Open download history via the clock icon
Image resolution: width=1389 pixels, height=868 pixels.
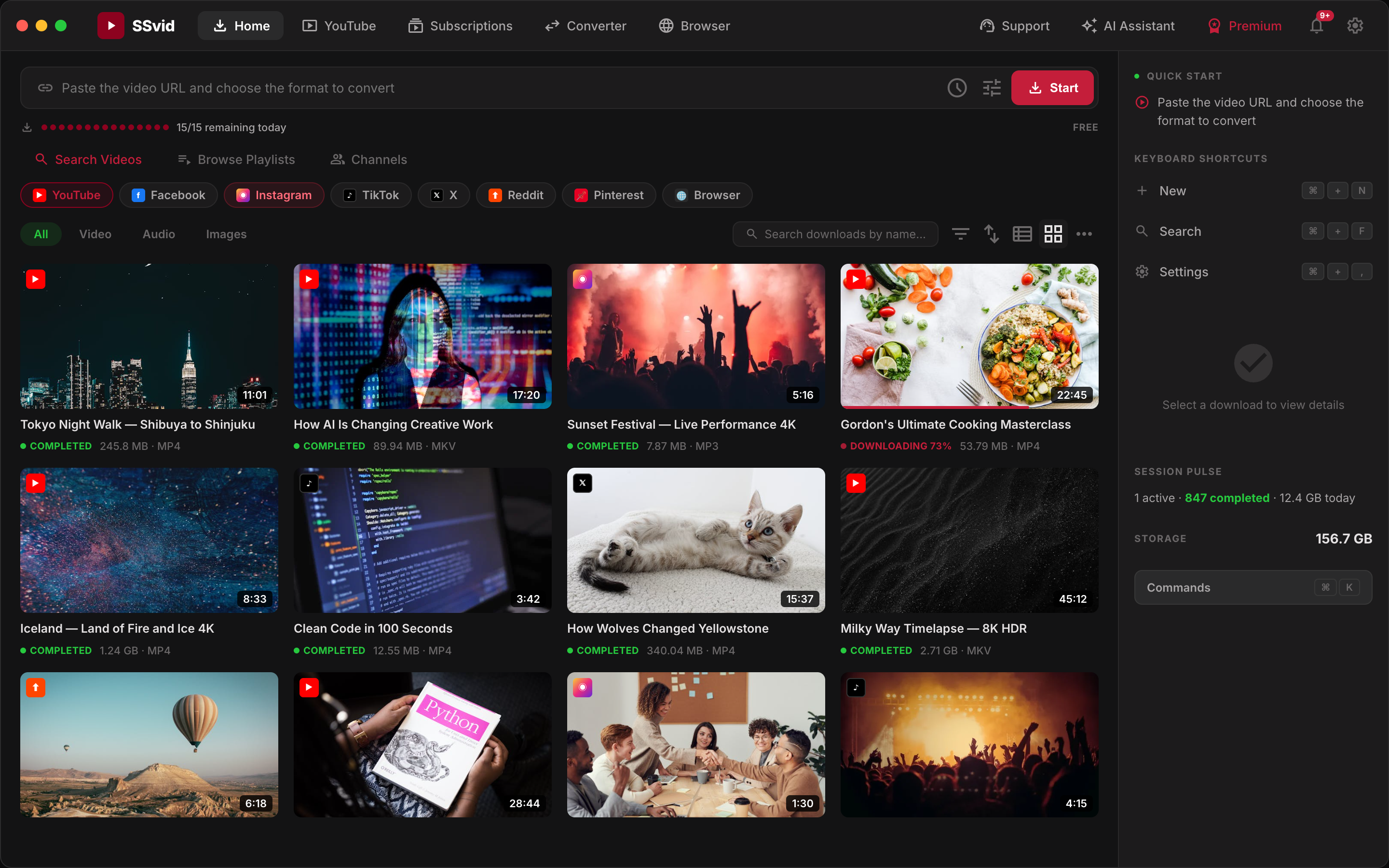(956, 88)
